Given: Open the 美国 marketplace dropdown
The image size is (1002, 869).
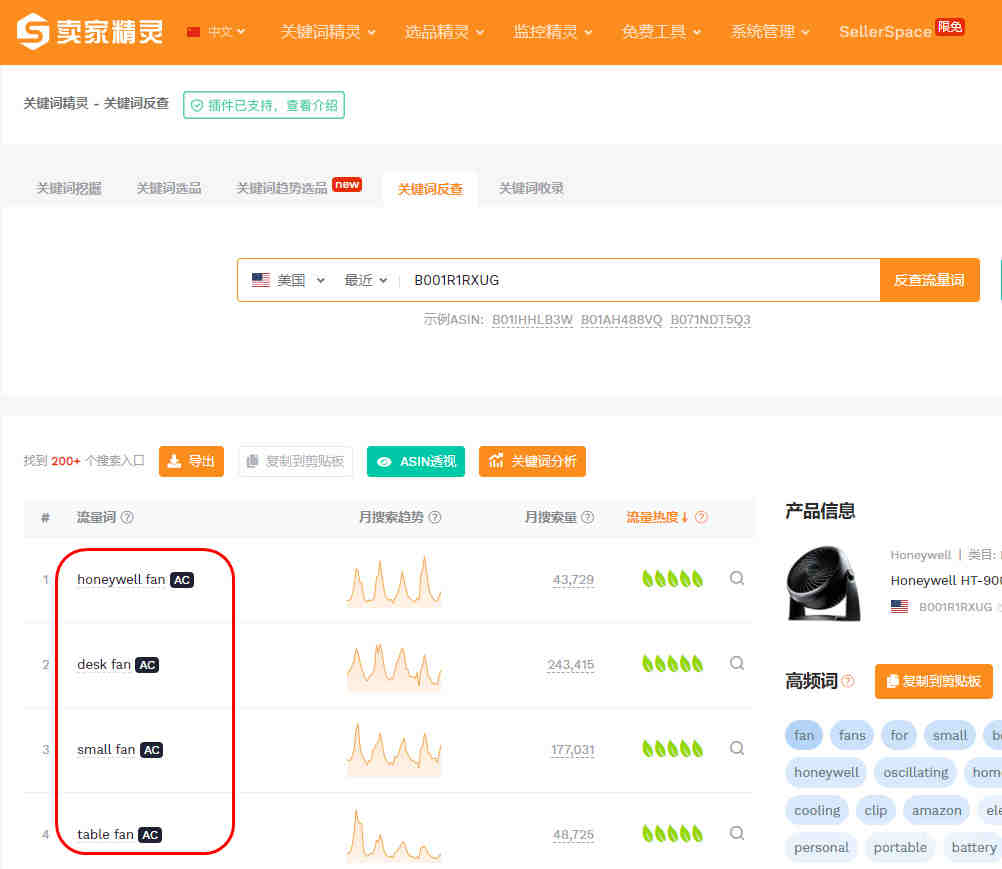Looking at the screenshot, I should point(289,280).
